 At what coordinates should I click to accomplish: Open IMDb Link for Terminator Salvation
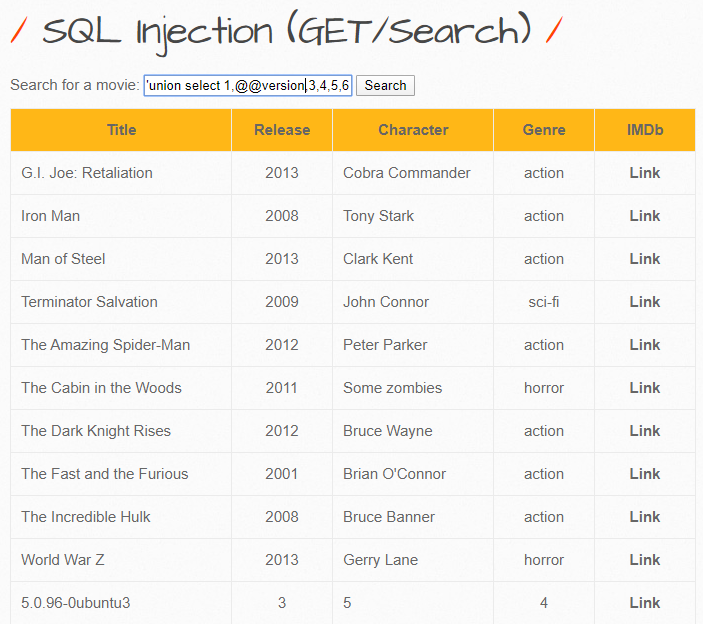644,302
